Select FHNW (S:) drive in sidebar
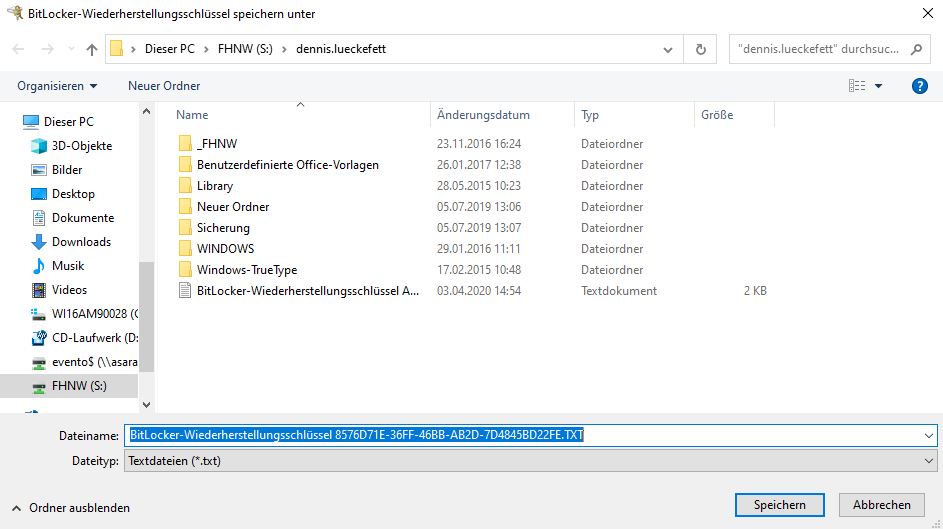Screen dimensions: 943x529 coord(69,386)
